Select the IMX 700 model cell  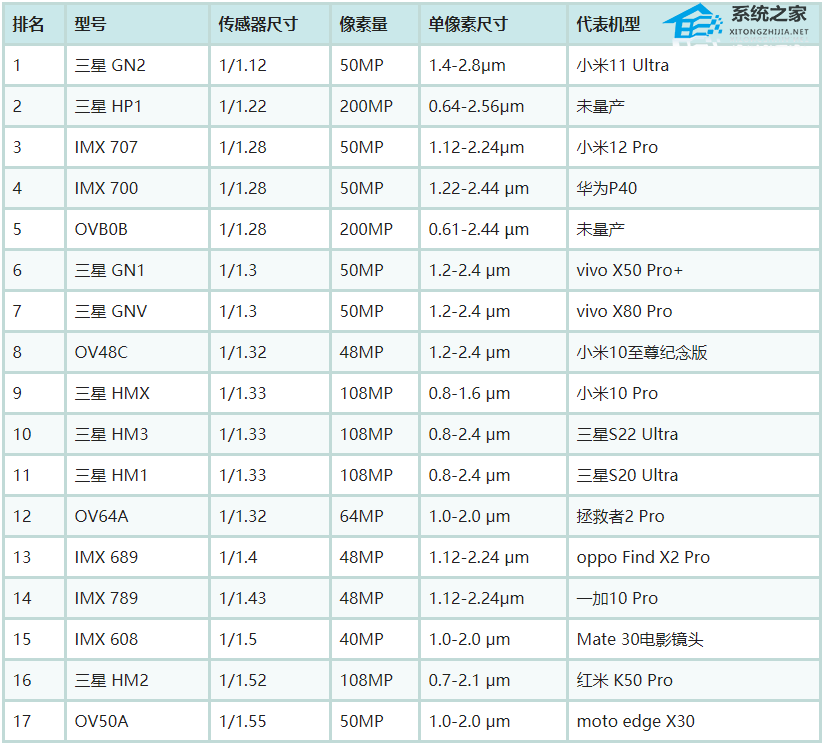click(x=137, y=188)
